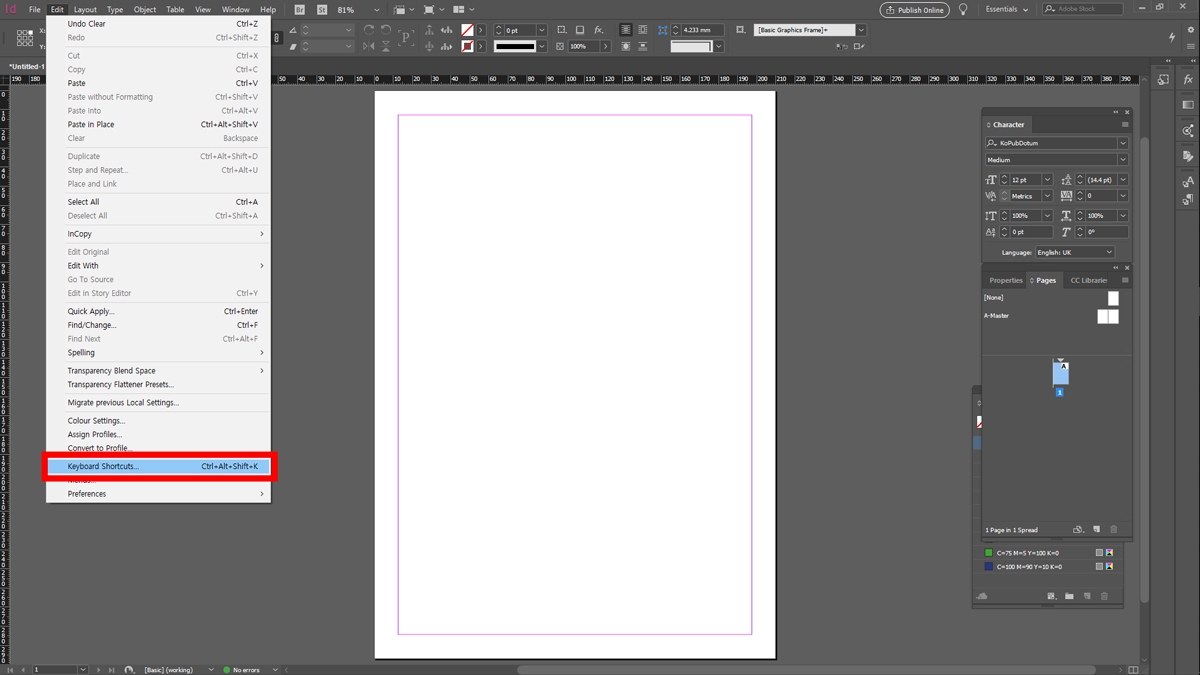
Task: Click the No errors preflight status
Action: (246, 669)
